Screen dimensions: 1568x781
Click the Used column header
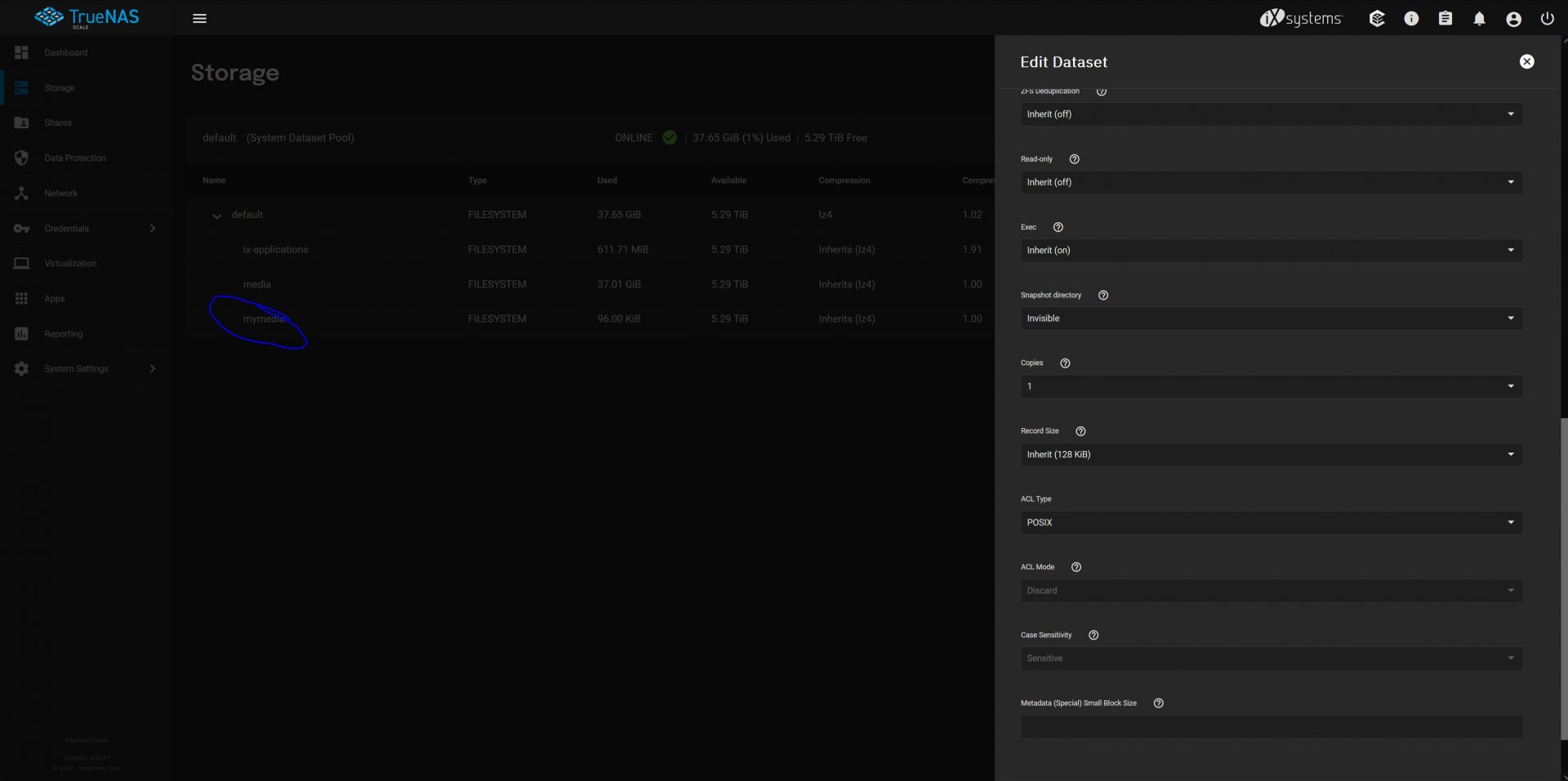click(x=607, y=181)
